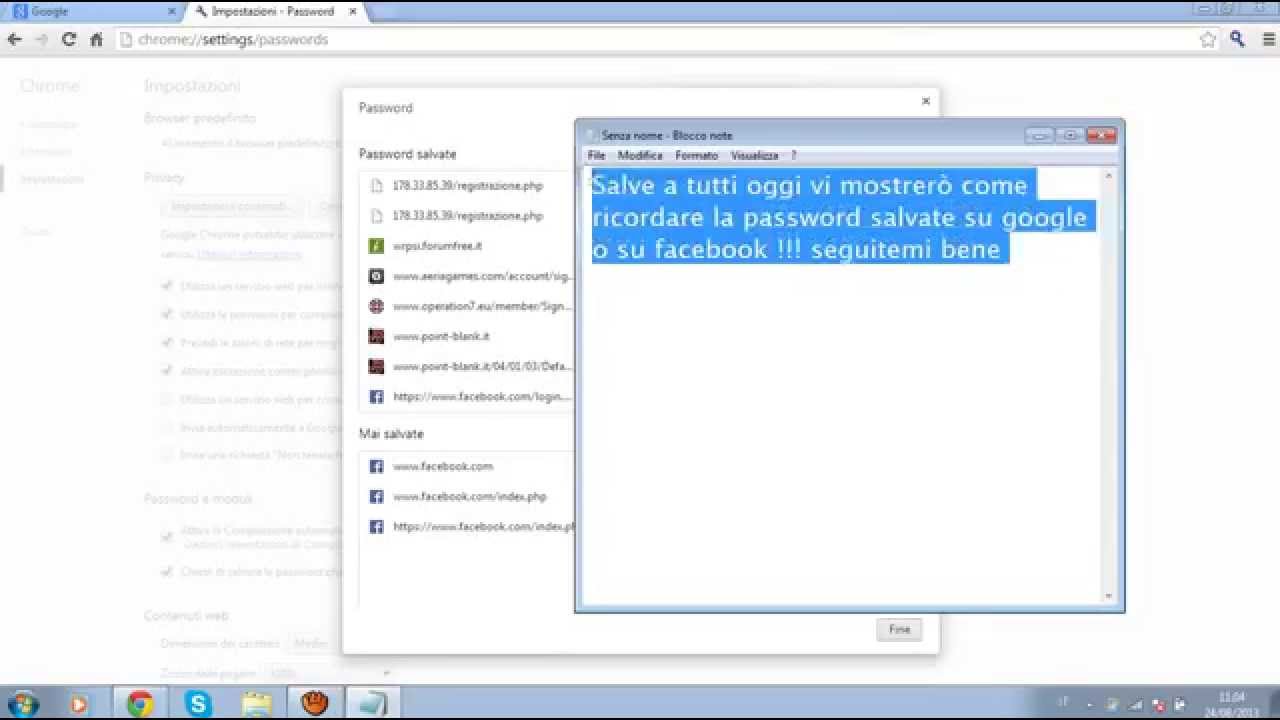Toggle 'Prevedi le azioni di rete' checkbox
Image resolution: width=1280 pixels, height=720 pixels.
tap(167, 342)
